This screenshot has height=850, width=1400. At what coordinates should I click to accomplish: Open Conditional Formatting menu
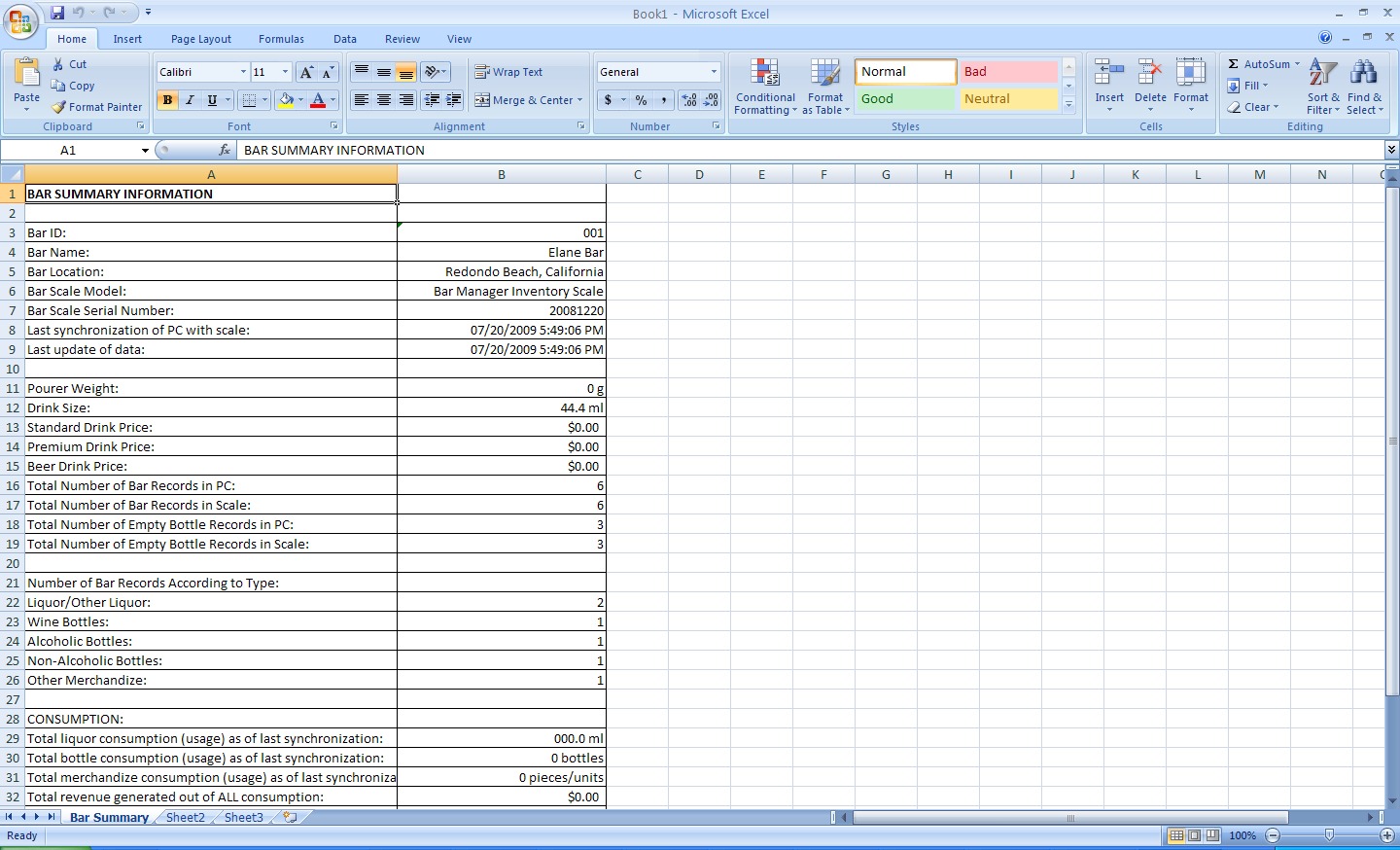pos(765,87)
